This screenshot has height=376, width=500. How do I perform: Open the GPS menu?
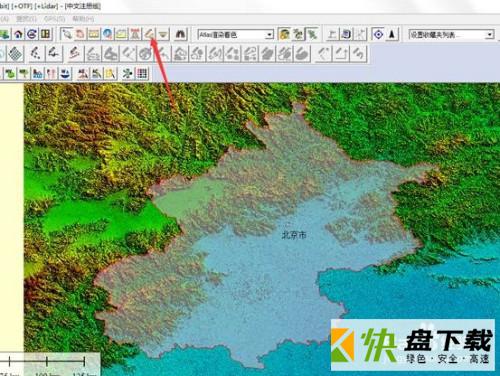tap(55, 19)
